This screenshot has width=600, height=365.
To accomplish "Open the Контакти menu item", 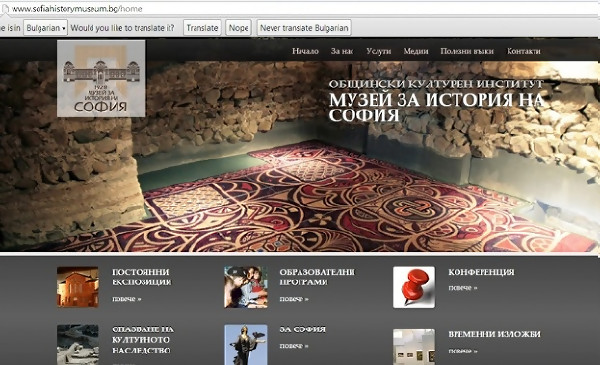I will 524,51.
